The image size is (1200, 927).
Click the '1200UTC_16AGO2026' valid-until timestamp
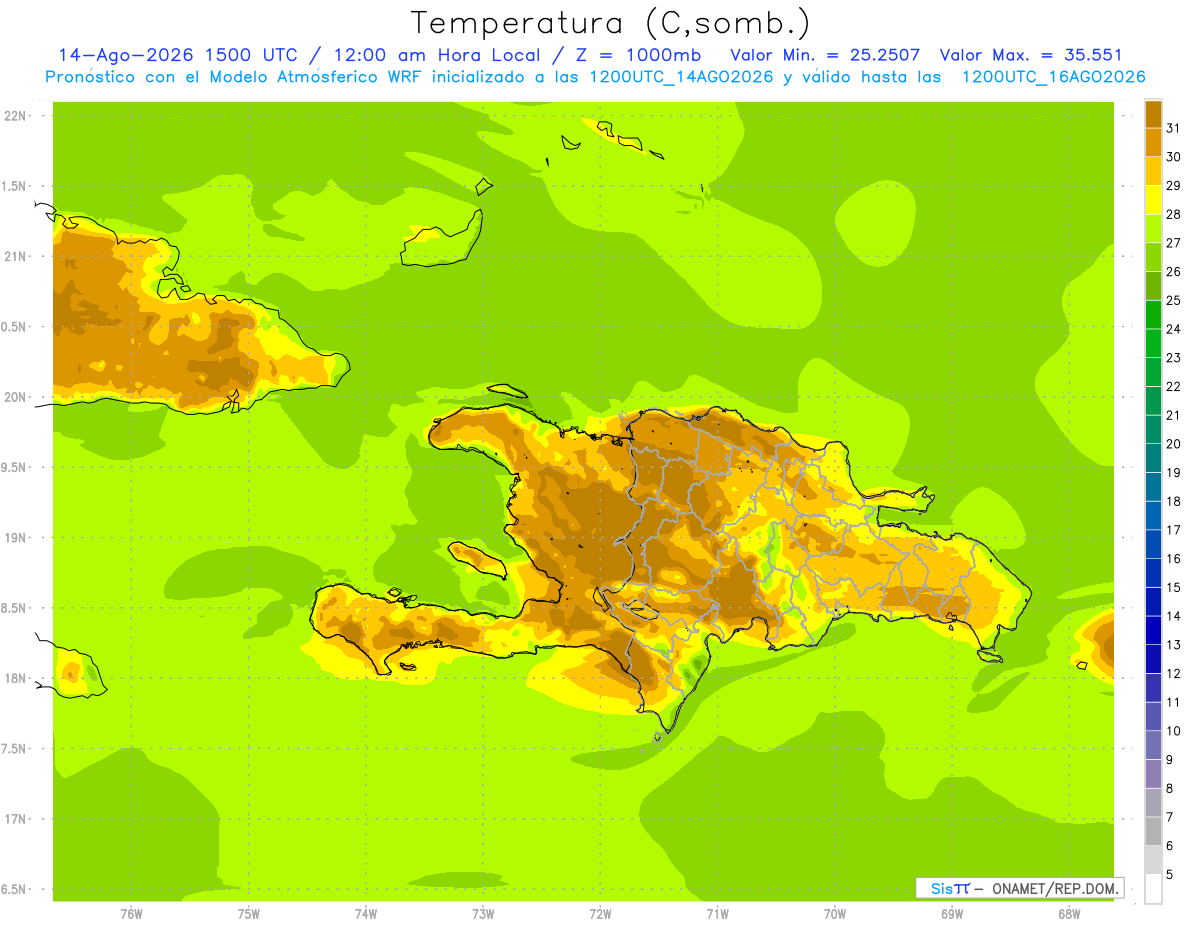tap(1053, 77)
